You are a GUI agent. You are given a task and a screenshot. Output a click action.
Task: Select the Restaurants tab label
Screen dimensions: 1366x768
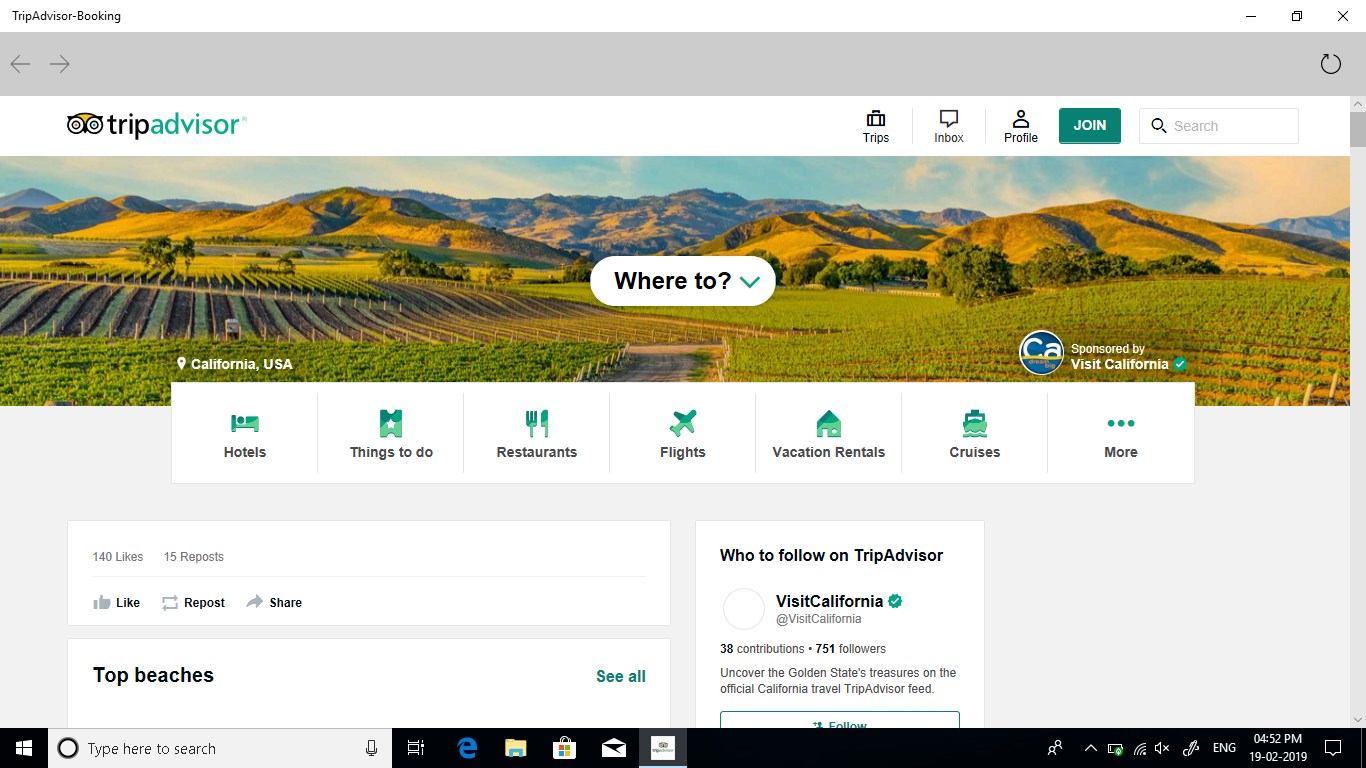537,452
